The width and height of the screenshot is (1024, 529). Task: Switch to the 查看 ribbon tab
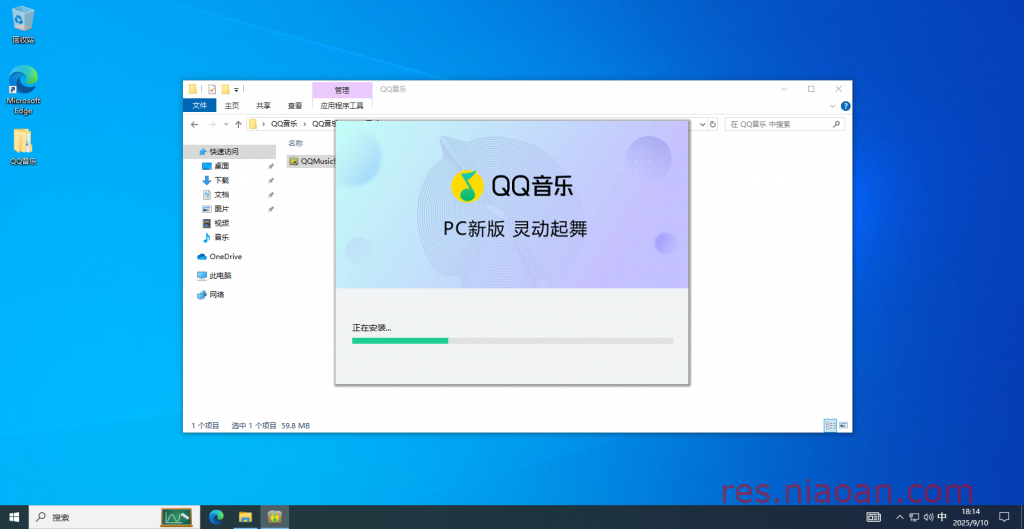coord(295,106)
